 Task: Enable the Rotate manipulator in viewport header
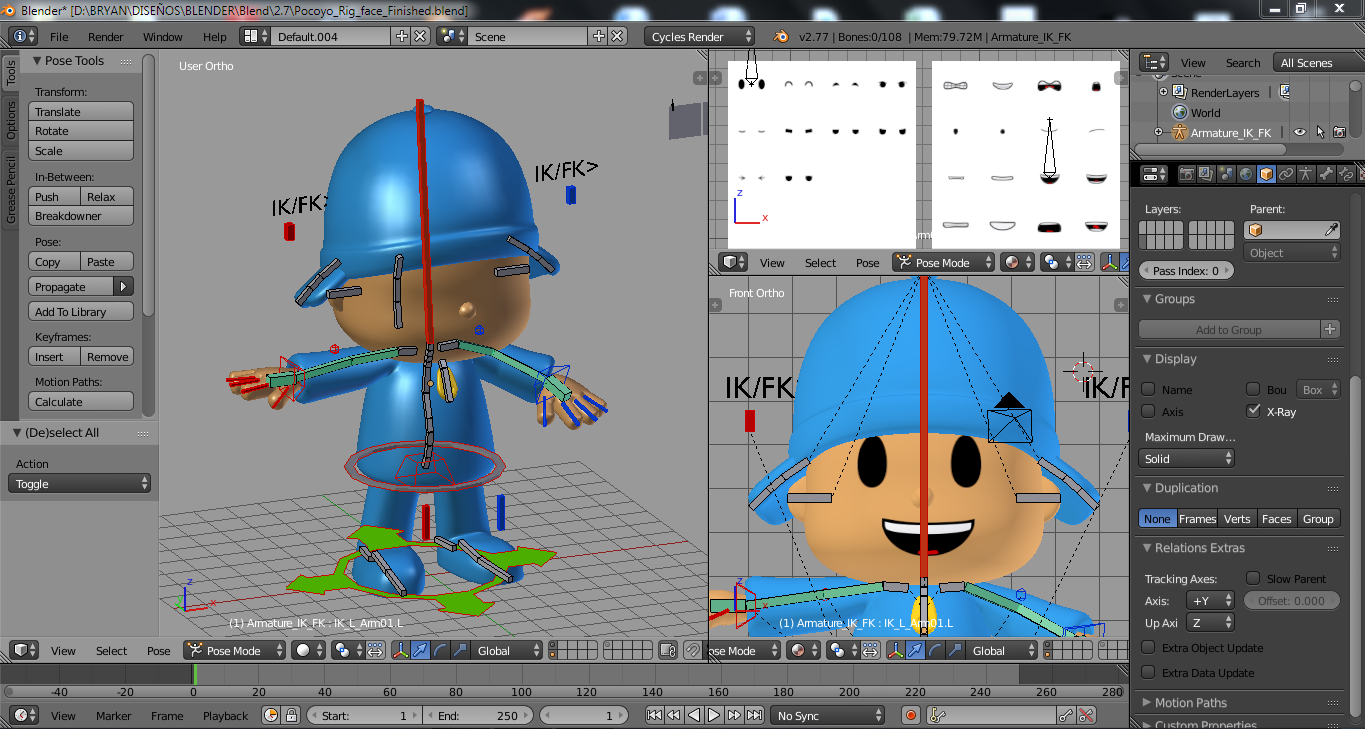439,650
